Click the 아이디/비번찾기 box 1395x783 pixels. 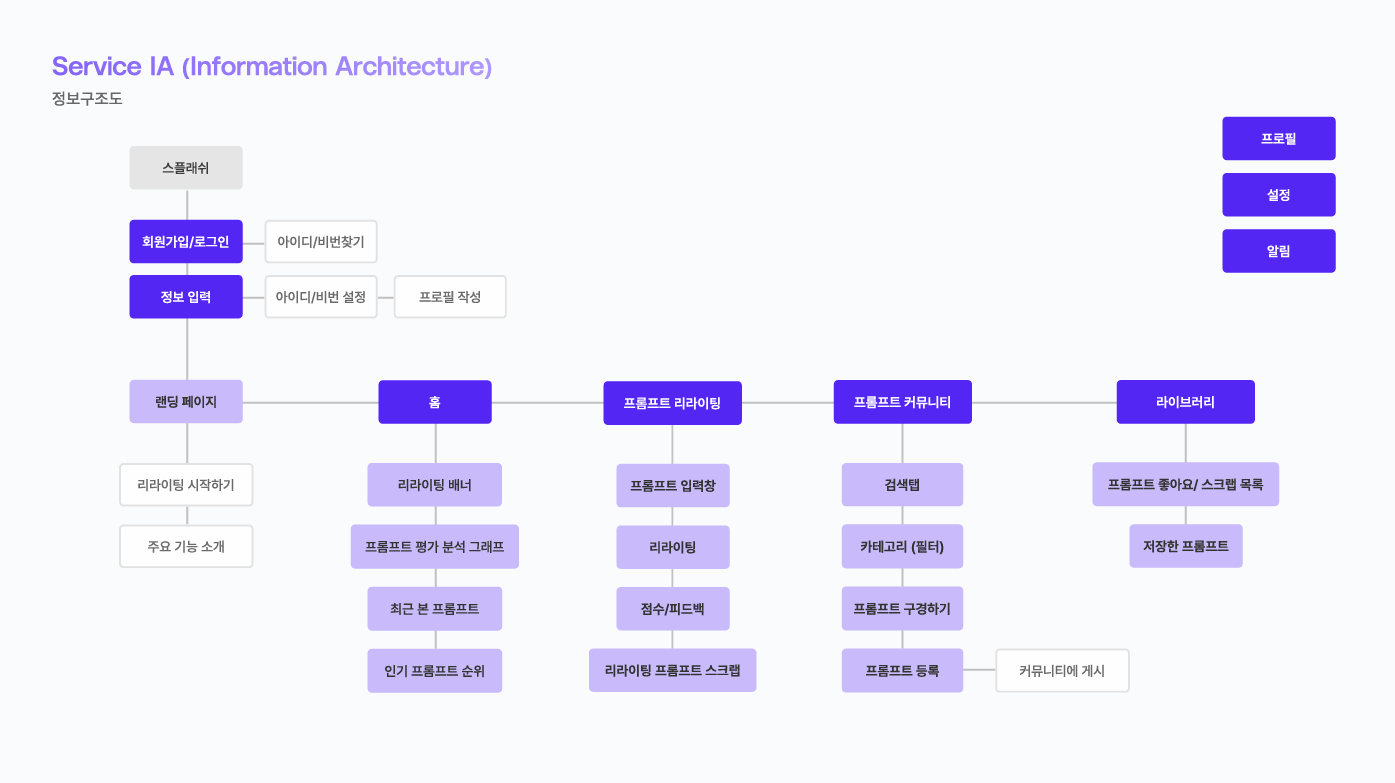click(321, 242)
